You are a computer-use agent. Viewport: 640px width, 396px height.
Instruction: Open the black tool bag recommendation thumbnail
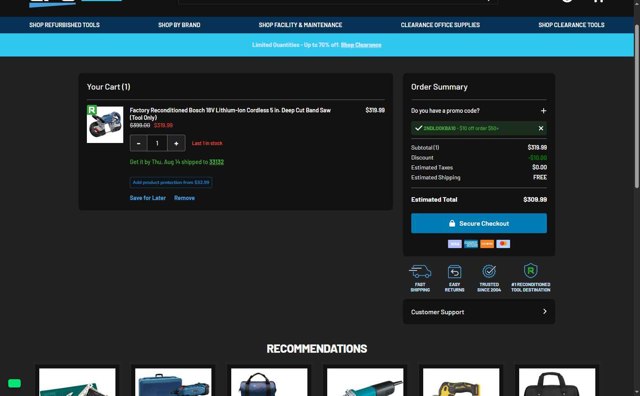[x=557, y=382]
